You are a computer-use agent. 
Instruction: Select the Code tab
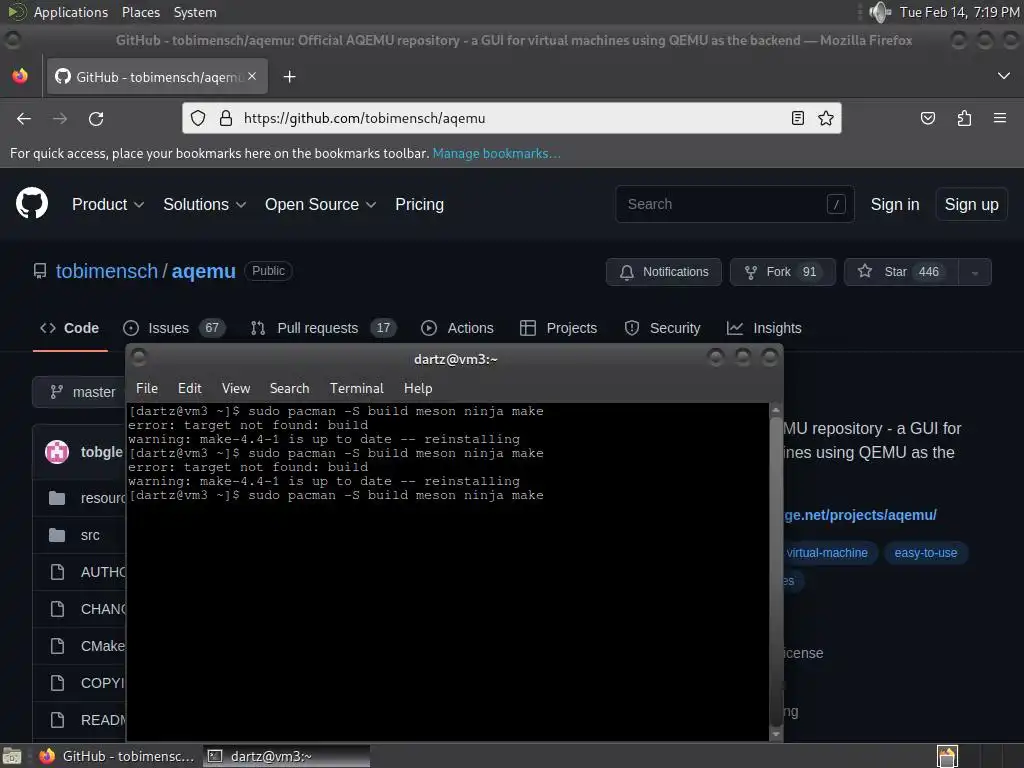coord(70,328)
